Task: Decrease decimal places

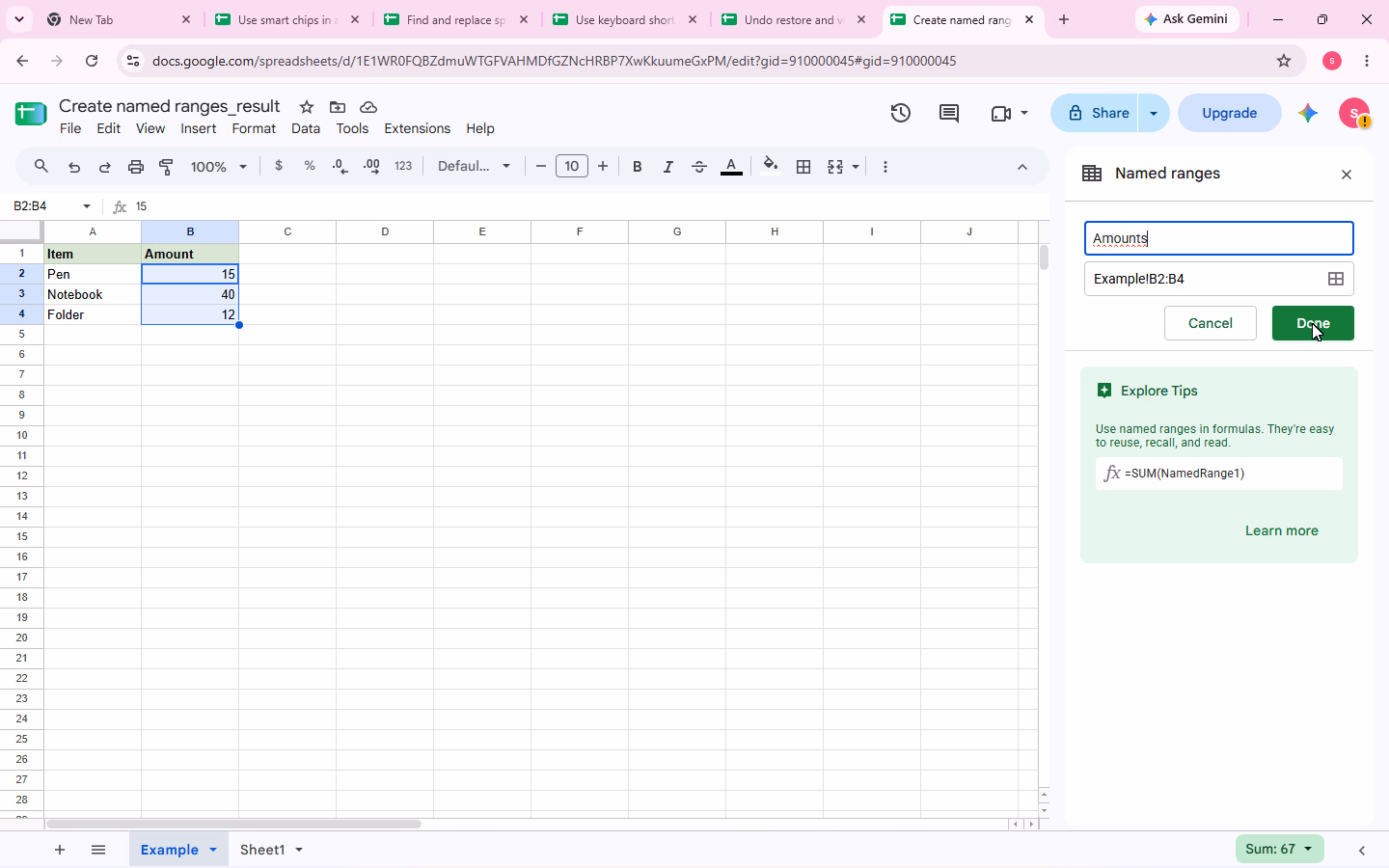Action: coord(340,166)
